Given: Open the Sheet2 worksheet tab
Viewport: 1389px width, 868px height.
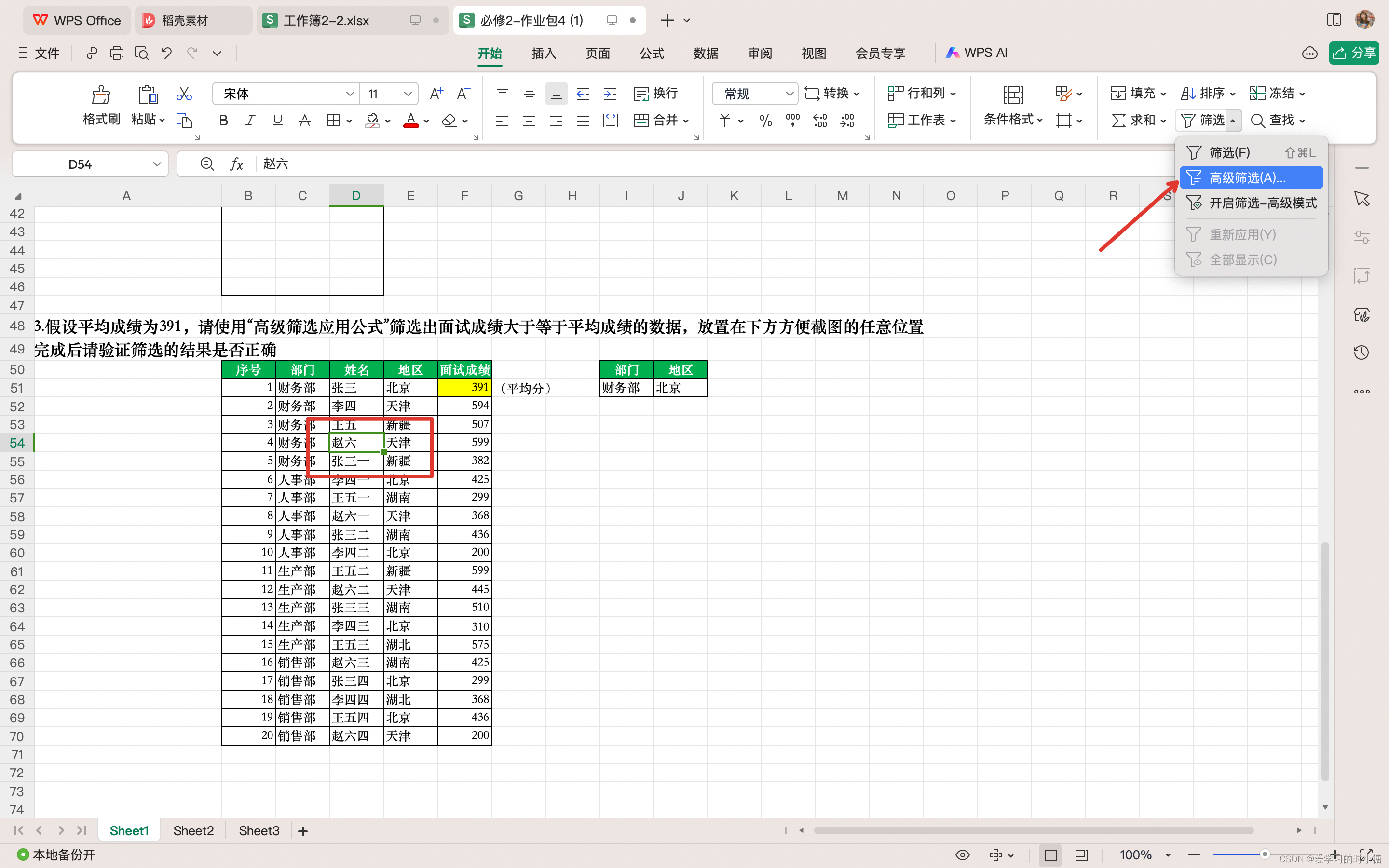Looking at the screenshot, I should click(x=193, y=831).
